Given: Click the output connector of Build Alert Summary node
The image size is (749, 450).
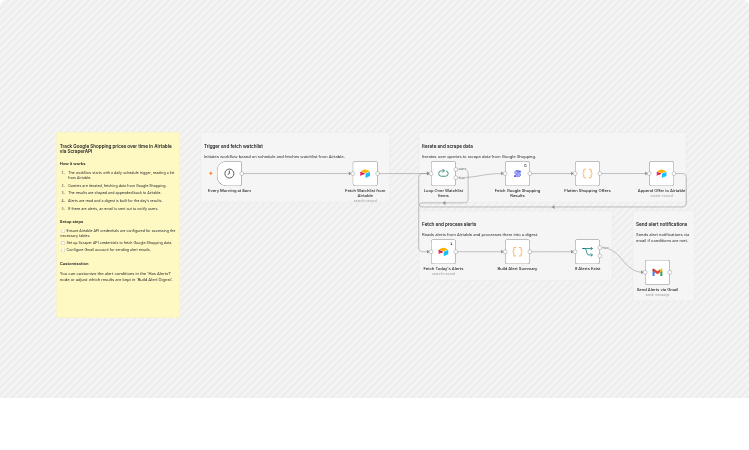Looking at the screenshot, I should click(530, 252).
